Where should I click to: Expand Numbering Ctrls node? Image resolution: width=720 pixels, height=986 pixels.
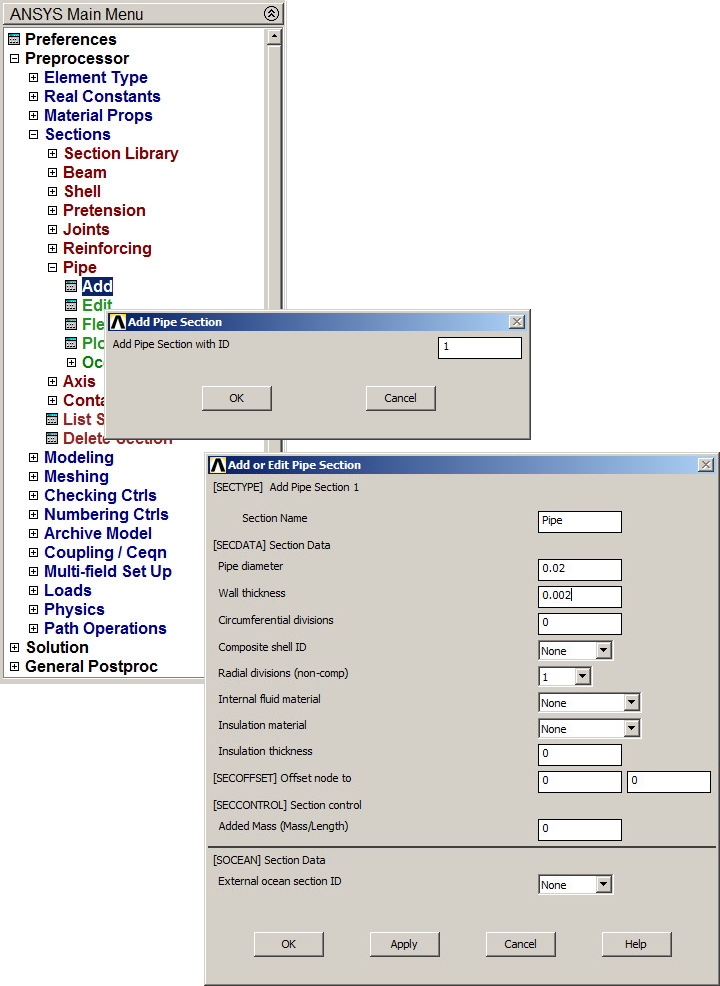33,514
